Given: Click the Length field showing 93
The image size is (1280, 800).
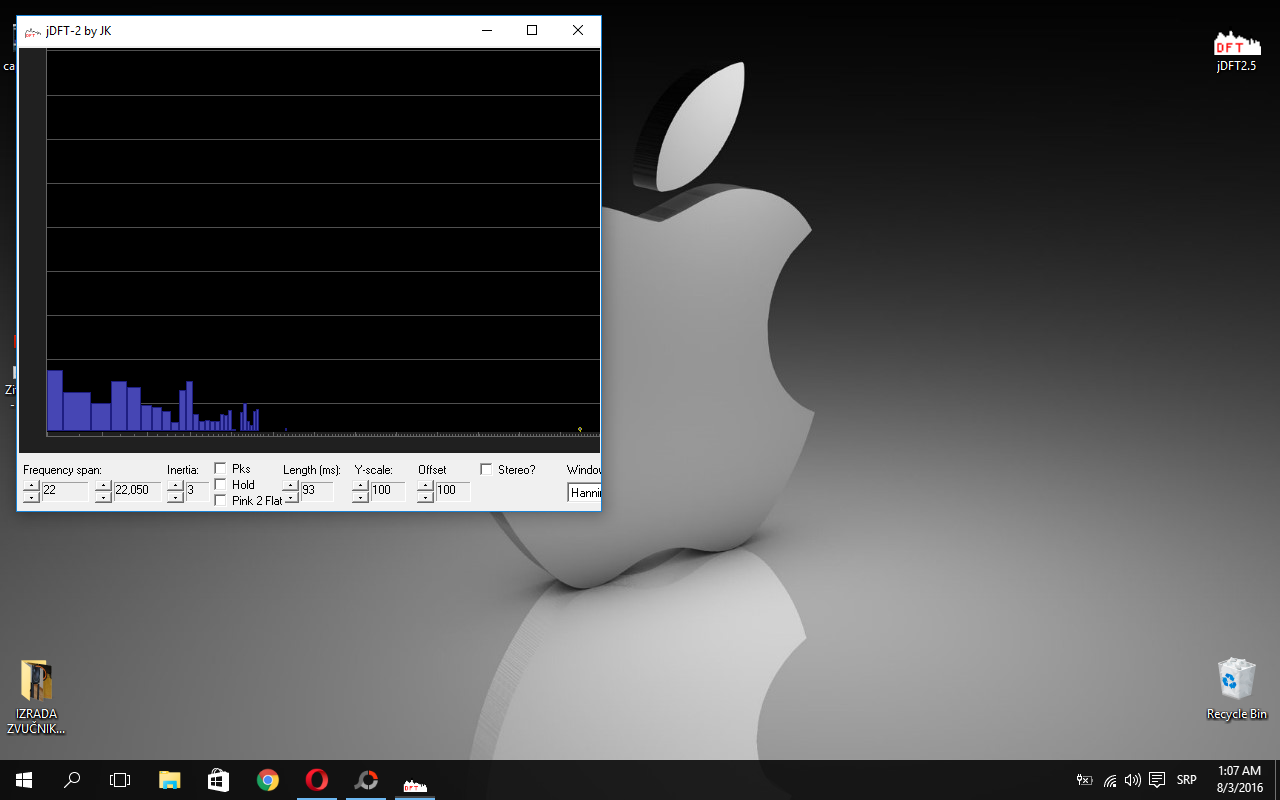Looking at the screenshot, I should 317,491.
